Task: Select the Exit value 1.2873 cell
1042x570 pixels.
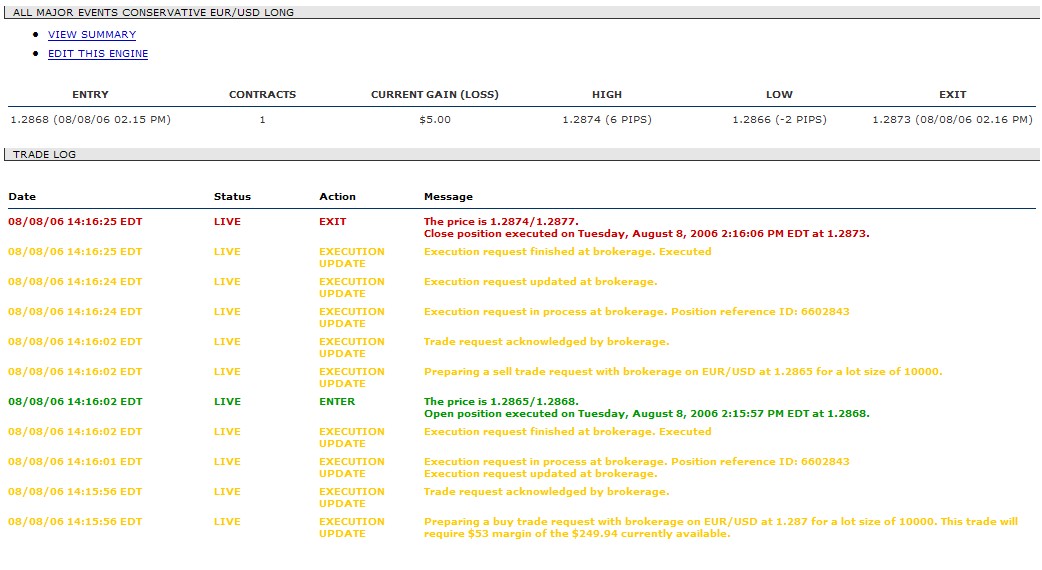Action: coord(952,120)
